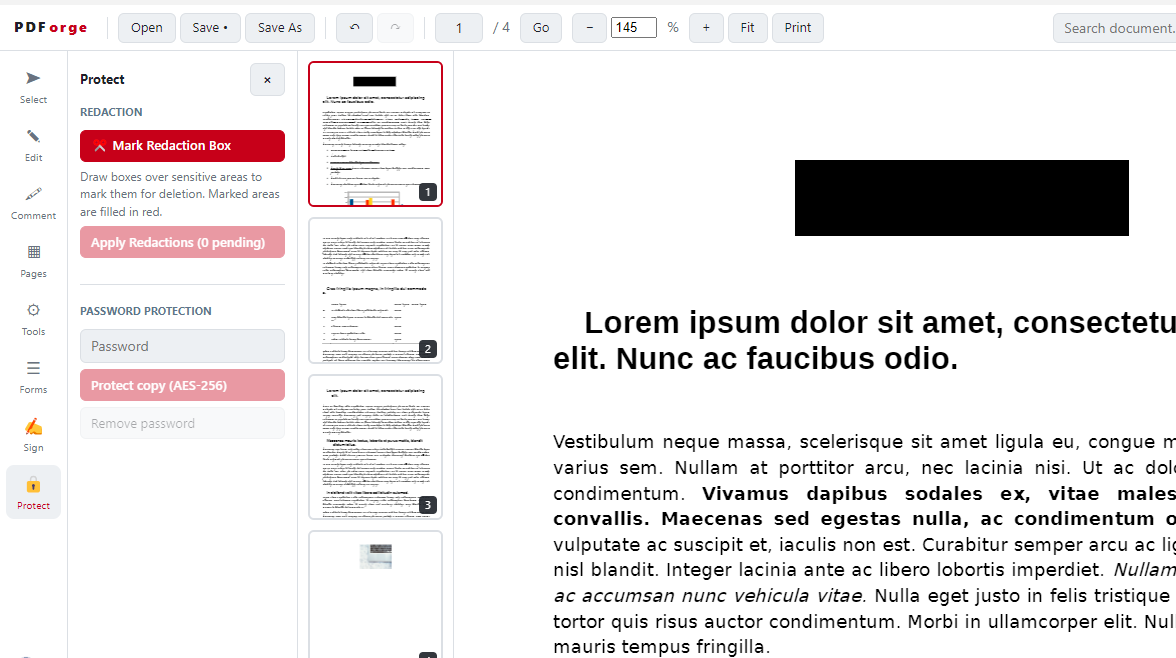This screenshot has width=1176, height=658.
Task: Select page 4 thumbnail
Action: click(375, 594)
